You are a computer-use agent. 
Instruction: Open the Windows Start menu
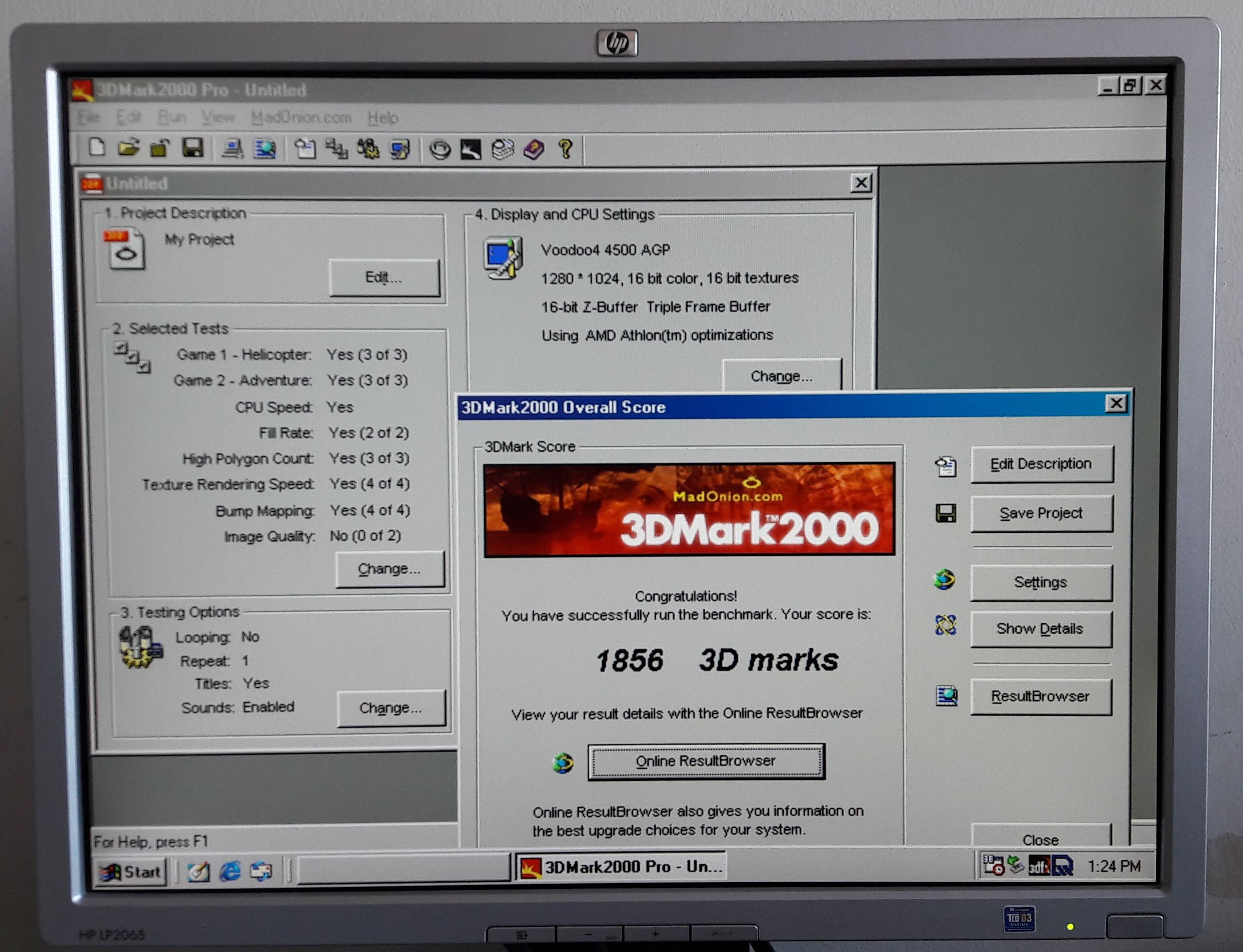(132, 872)
